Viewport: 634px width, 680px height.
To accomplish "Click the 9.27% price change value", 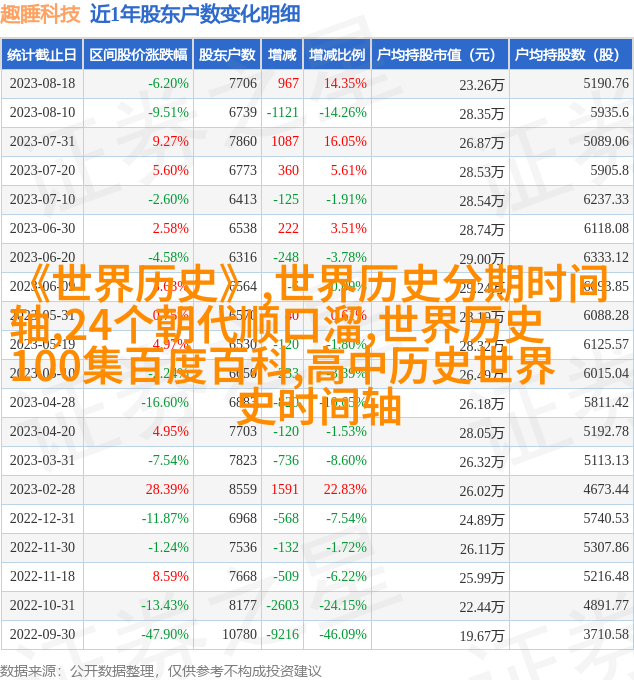I will 170,141.
